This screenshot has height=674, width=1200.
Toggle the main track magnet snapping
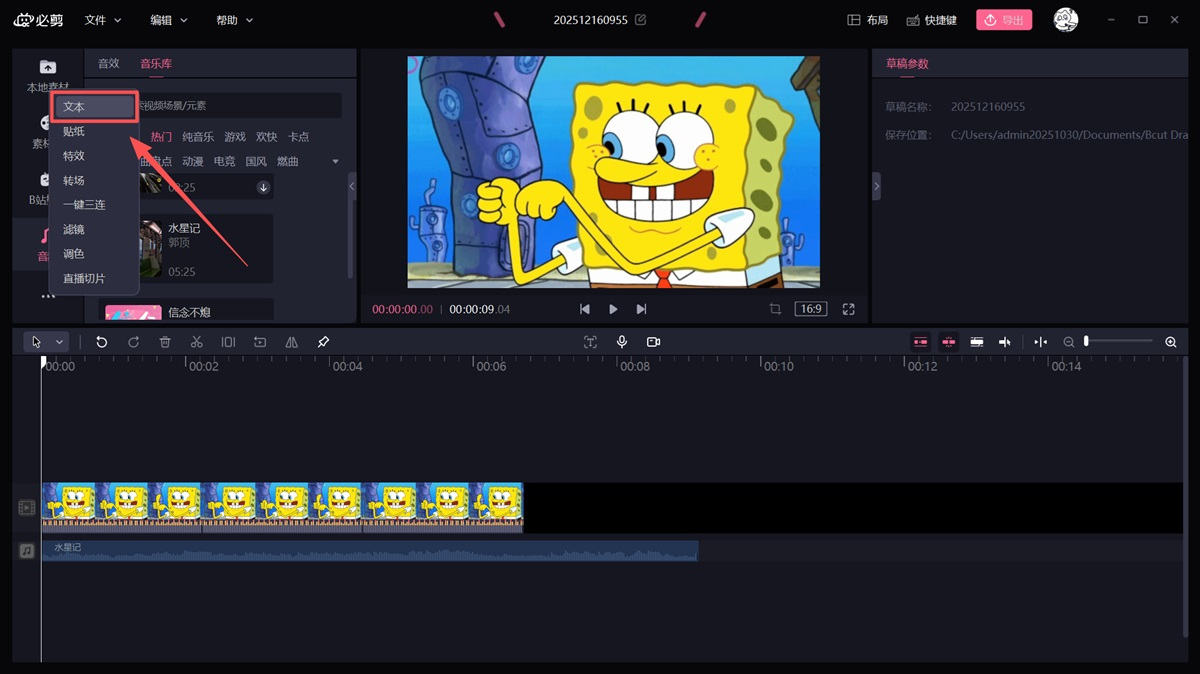(x=920, y=342)
